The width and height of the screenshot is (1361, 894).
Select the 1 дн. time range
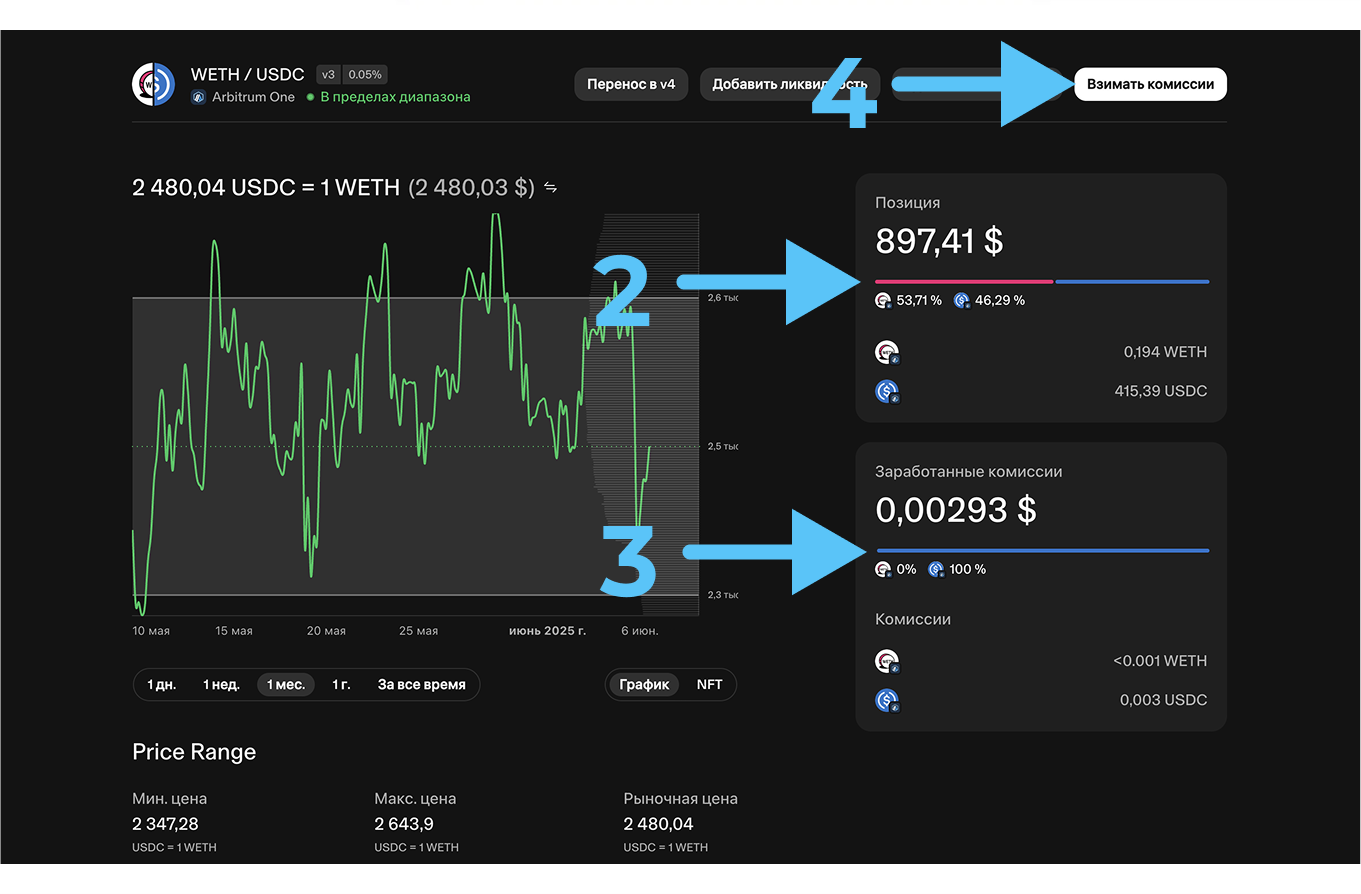tap(162, 685)
